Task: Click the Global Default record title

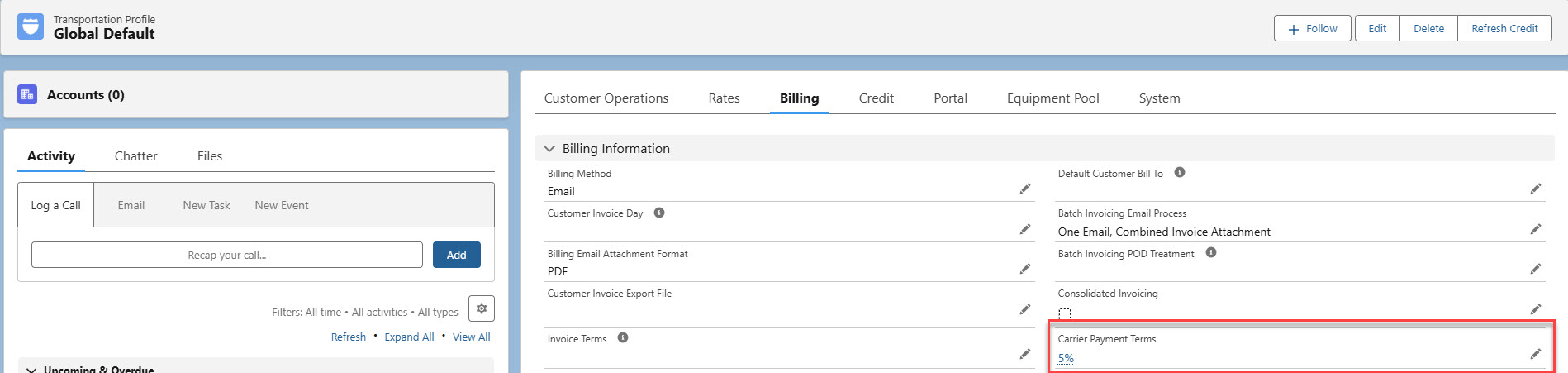Action: 104,34
